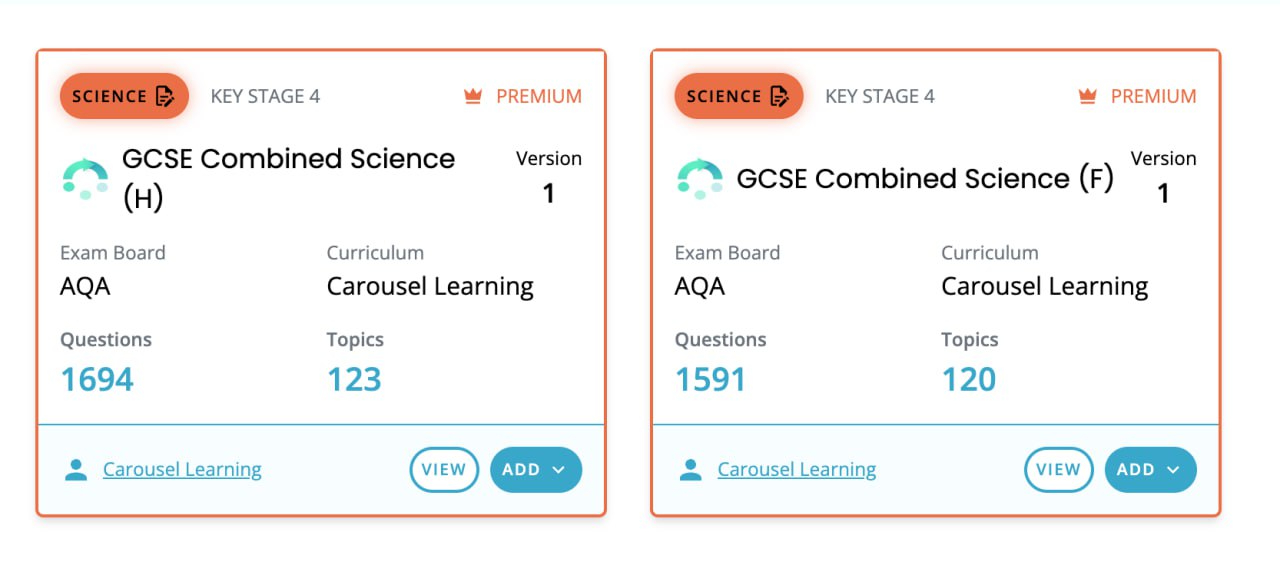
Task: Click the Carousel logo beside Combined Science (H)
Action: click(85, 178)
